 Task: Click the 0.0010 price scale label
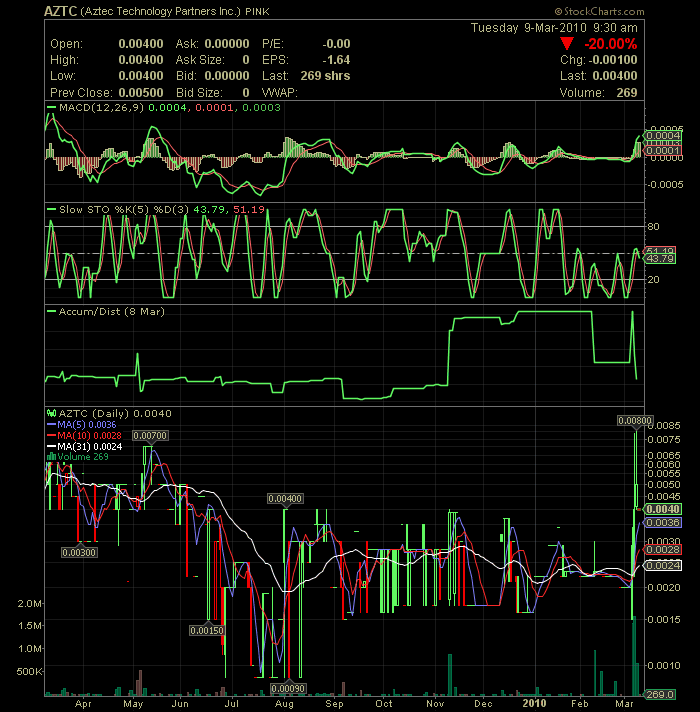[664, 666]
